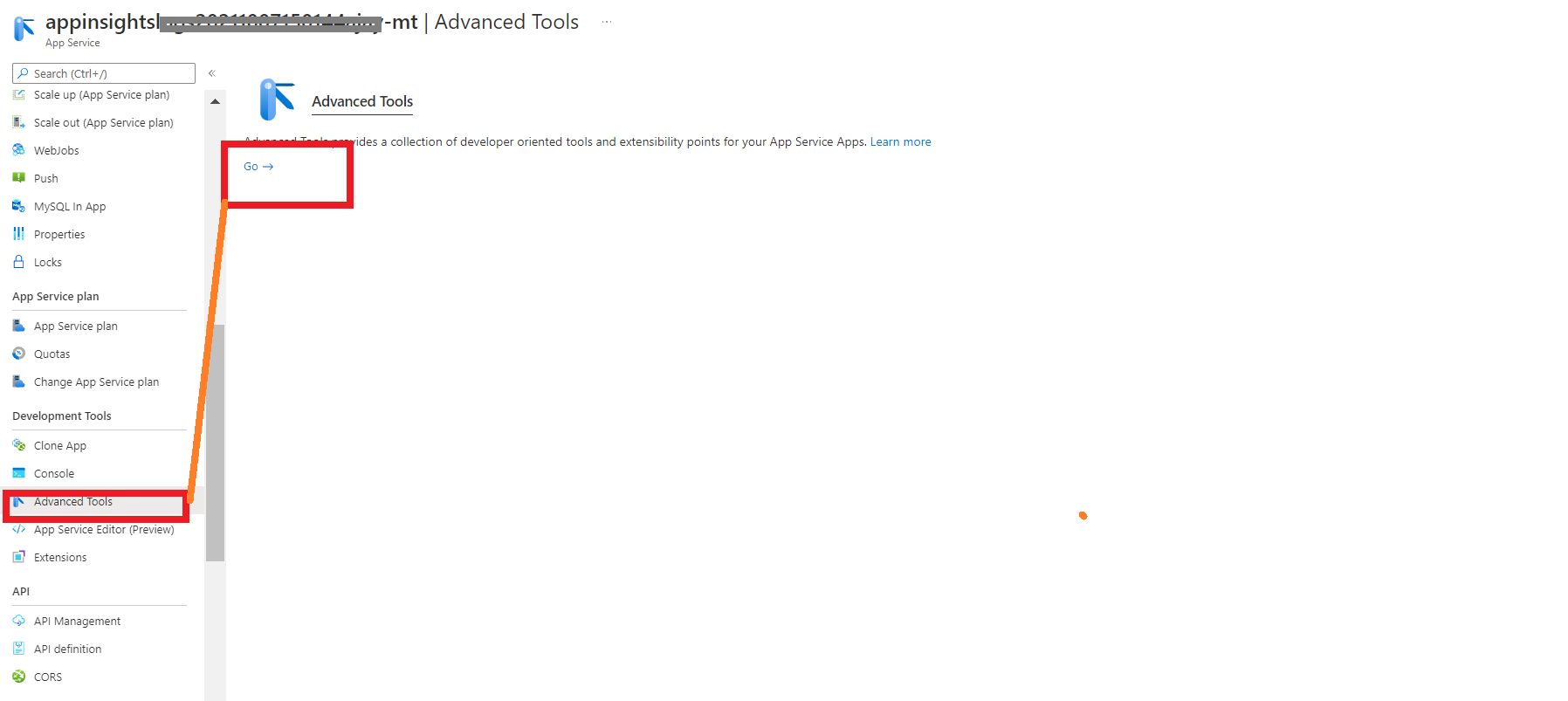Click the API section heading

coord(21,591)
